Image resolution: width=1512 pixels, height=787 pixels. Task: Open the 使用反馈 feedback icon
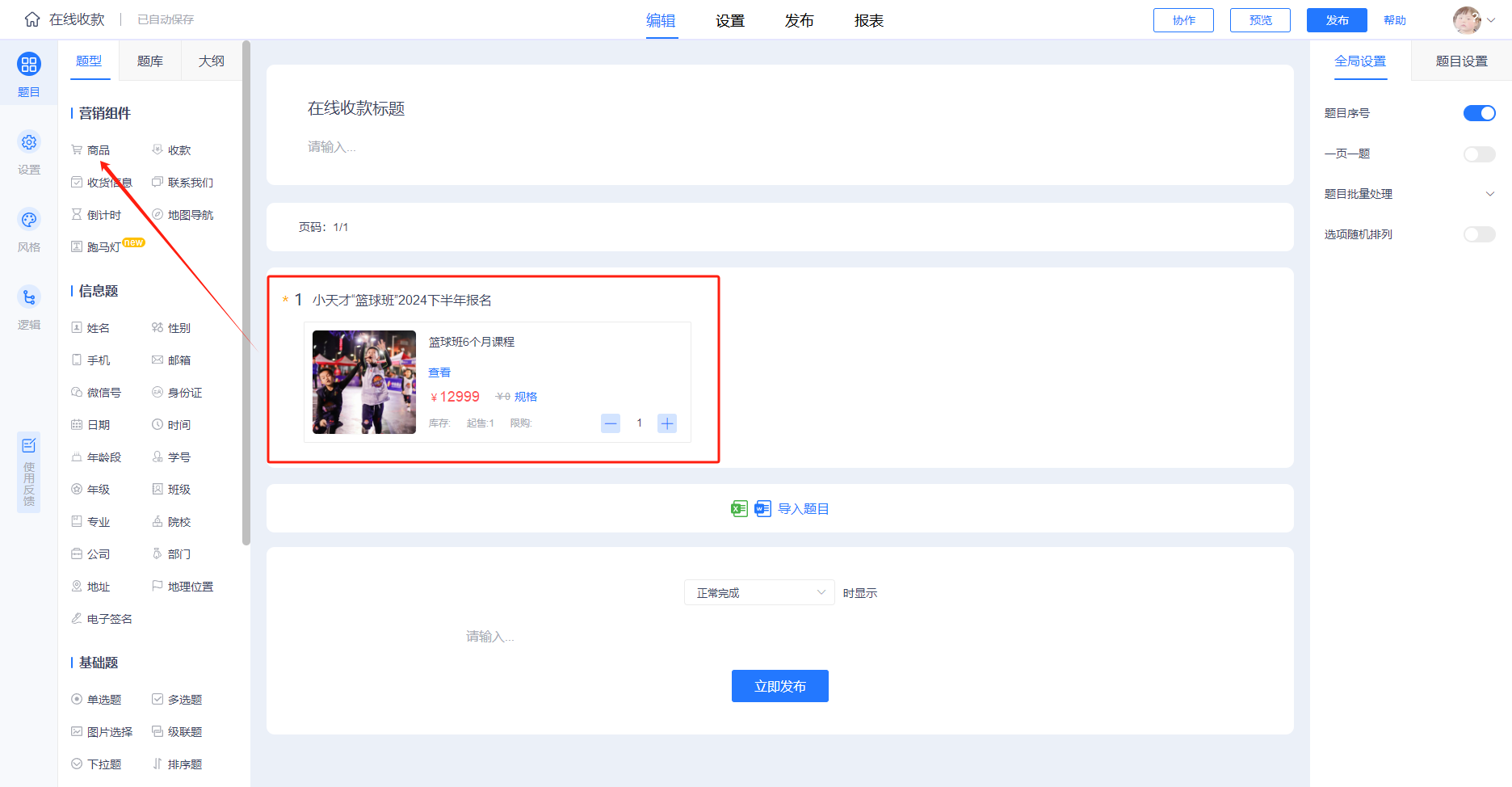tap(29, 473)
